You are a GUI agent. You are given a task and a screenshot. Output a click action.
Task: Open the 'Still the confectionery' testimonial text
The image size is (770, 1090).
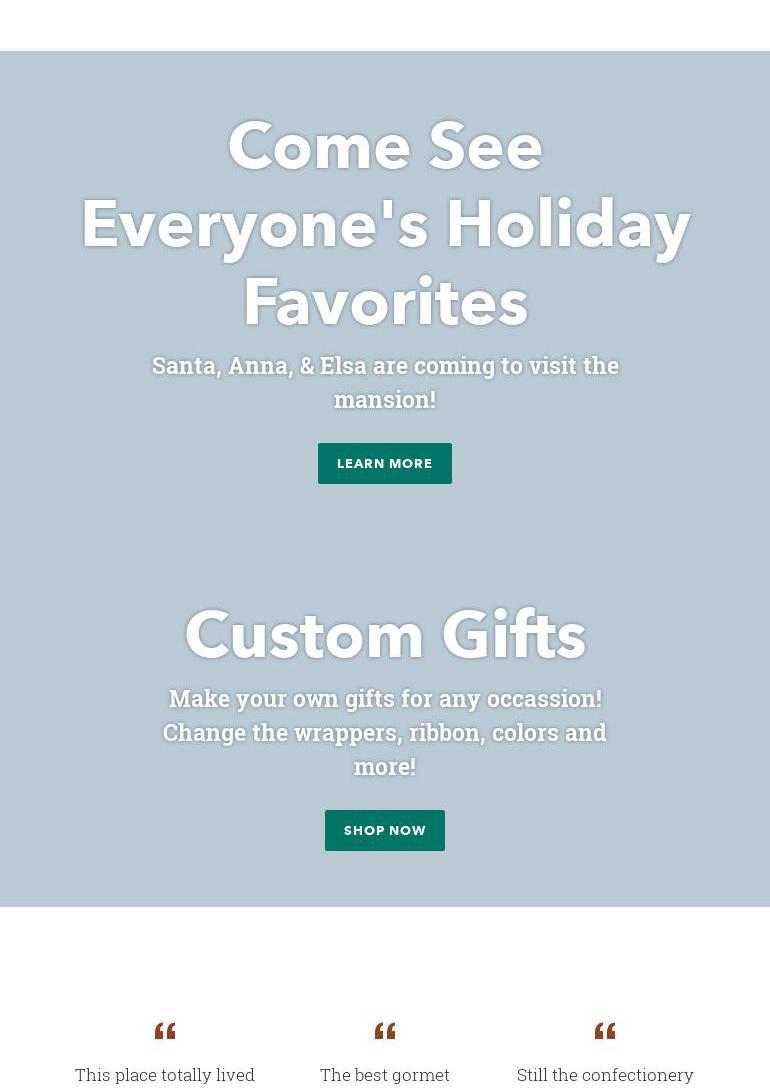pyautogui.click(x=605, y=1075)
